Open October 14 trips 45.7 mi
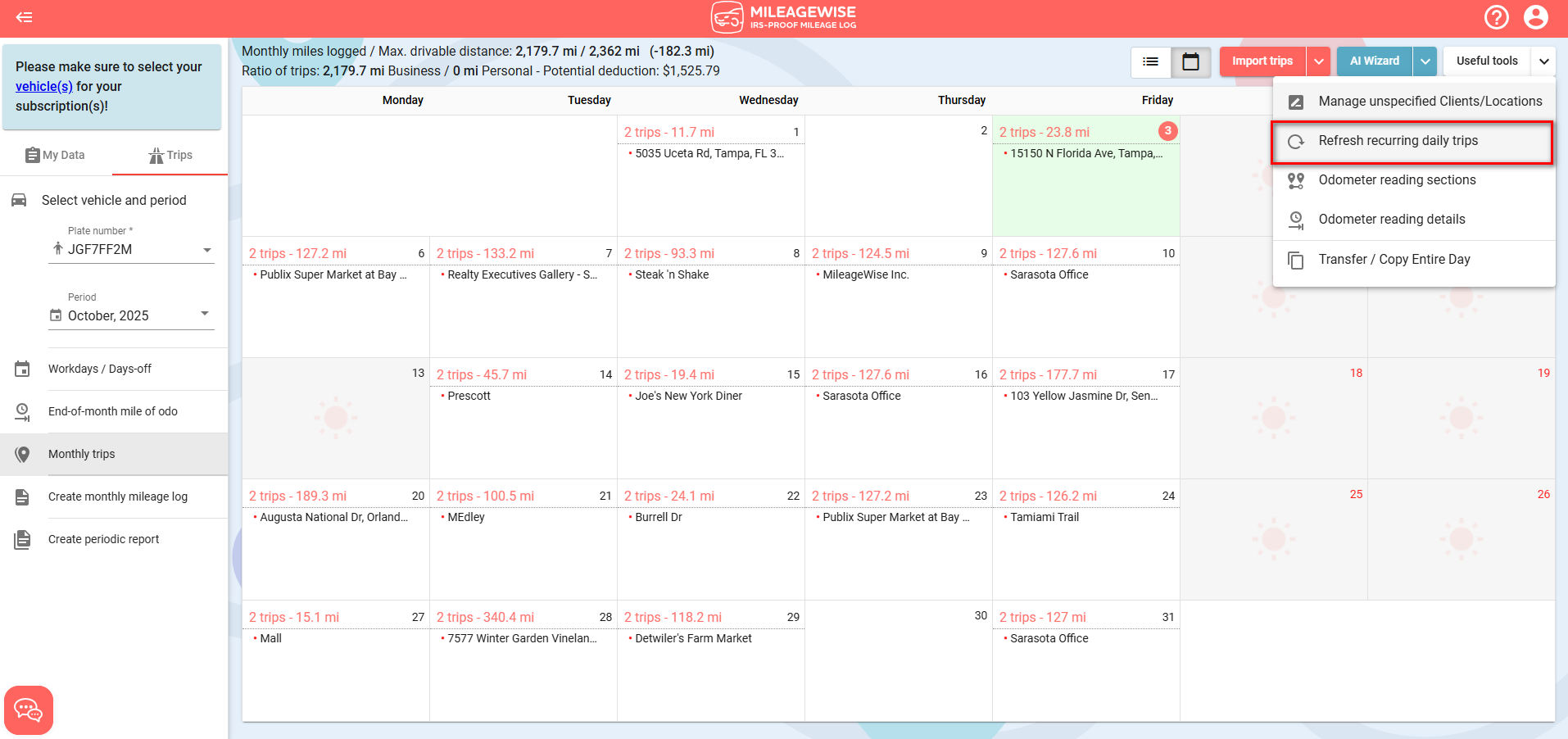The height and width of the screenshot is (739, 1568). click(x=482, y=374)
